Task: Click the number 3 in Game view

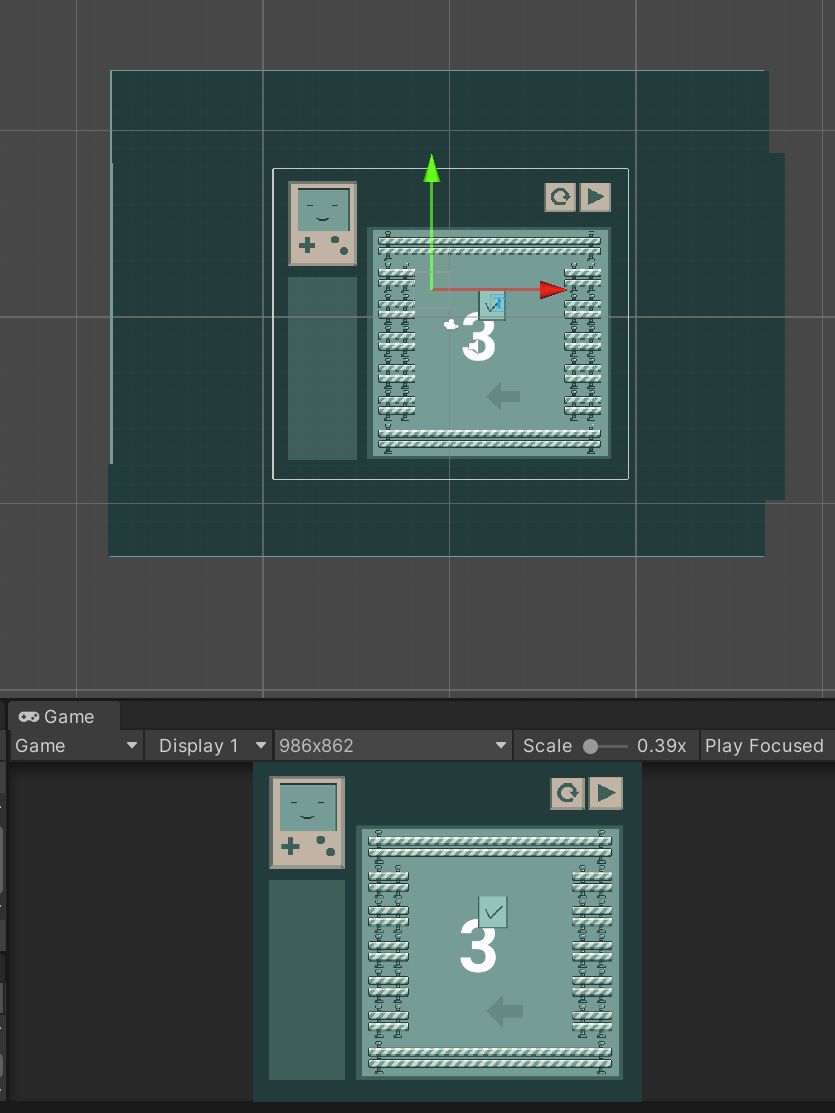Action: 478,945
